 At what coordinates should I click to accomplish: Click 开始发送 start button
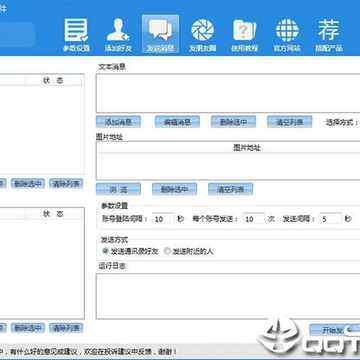tap(335, 330)
